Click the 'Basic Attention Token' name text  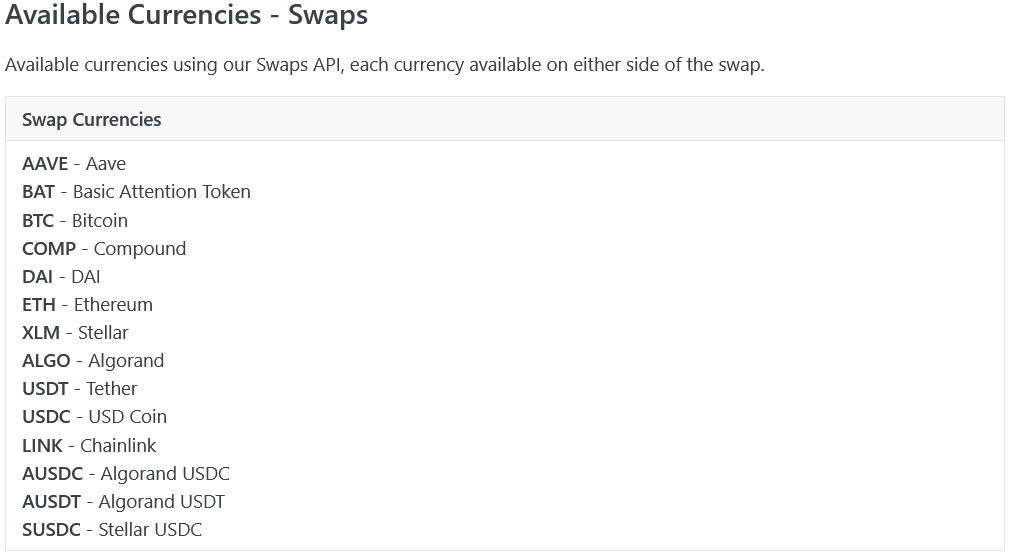(162, 192)
